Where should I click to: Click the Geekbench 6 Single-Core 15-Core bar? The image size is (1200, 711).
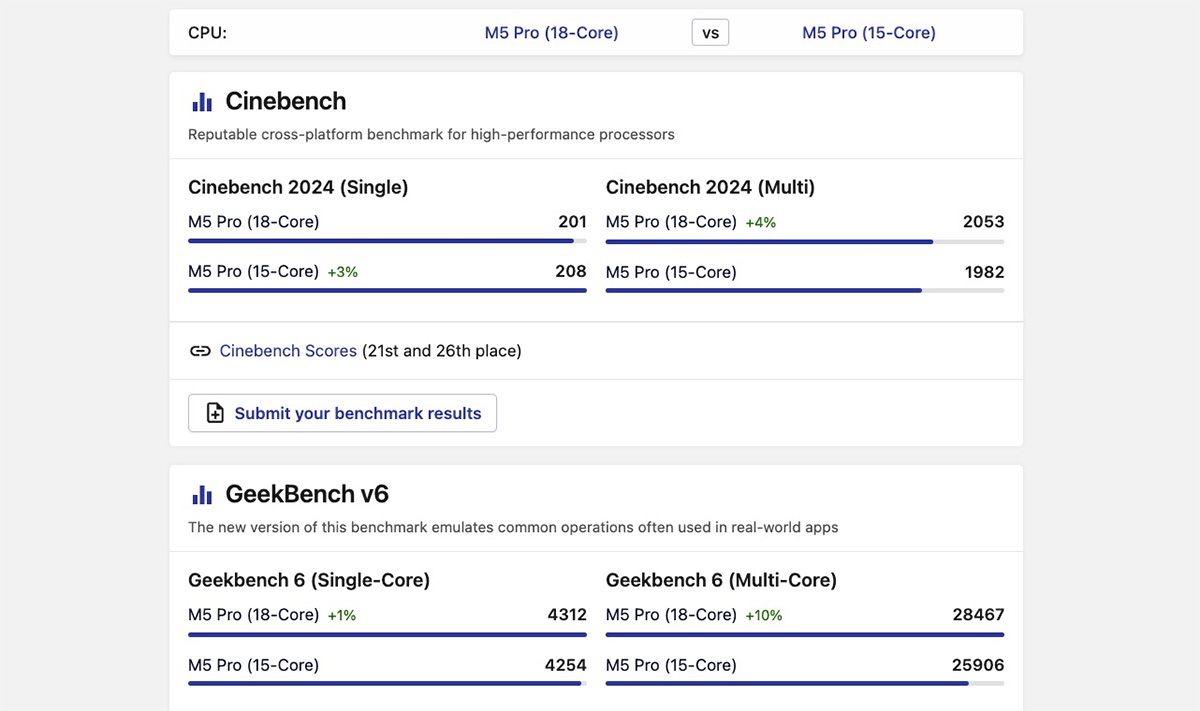(387, 684)
